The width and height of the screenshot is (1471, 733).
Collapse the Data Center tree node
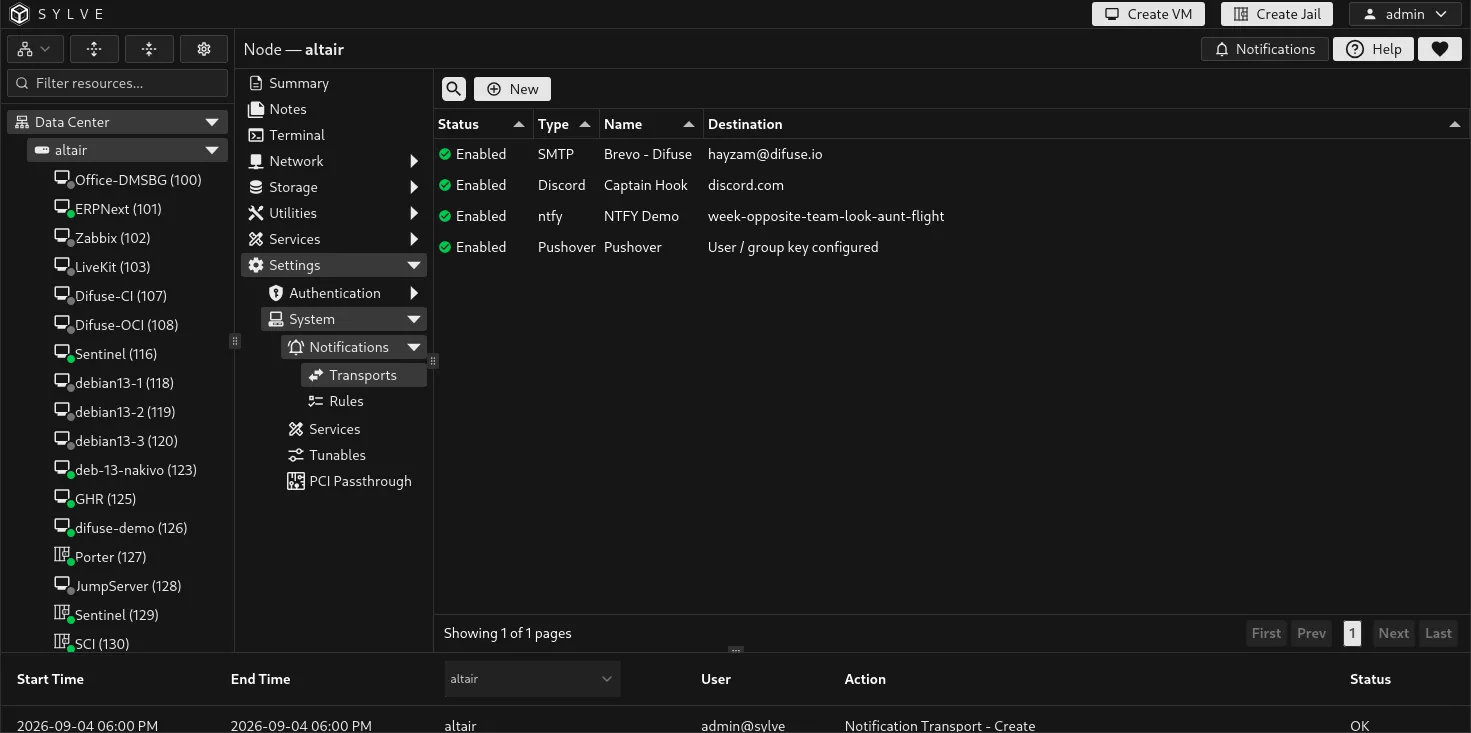tap(211, 122)
